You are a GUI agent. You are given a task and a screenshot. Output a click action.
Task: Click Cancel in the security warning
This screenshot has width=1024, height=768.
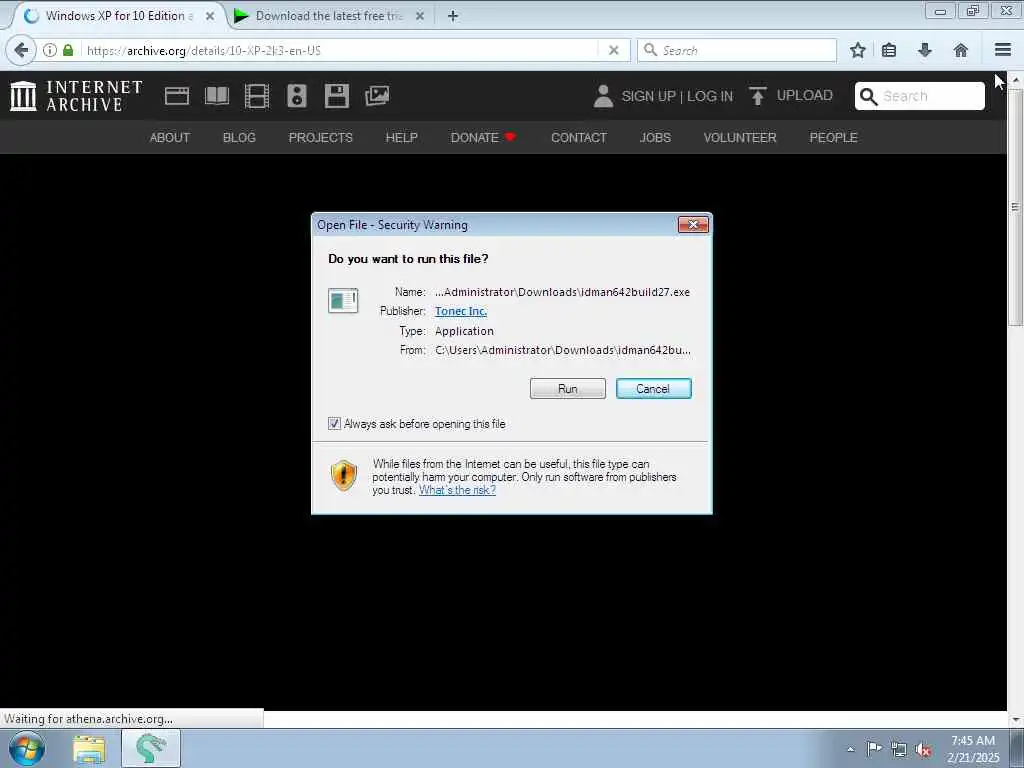[x=653, y=389]
